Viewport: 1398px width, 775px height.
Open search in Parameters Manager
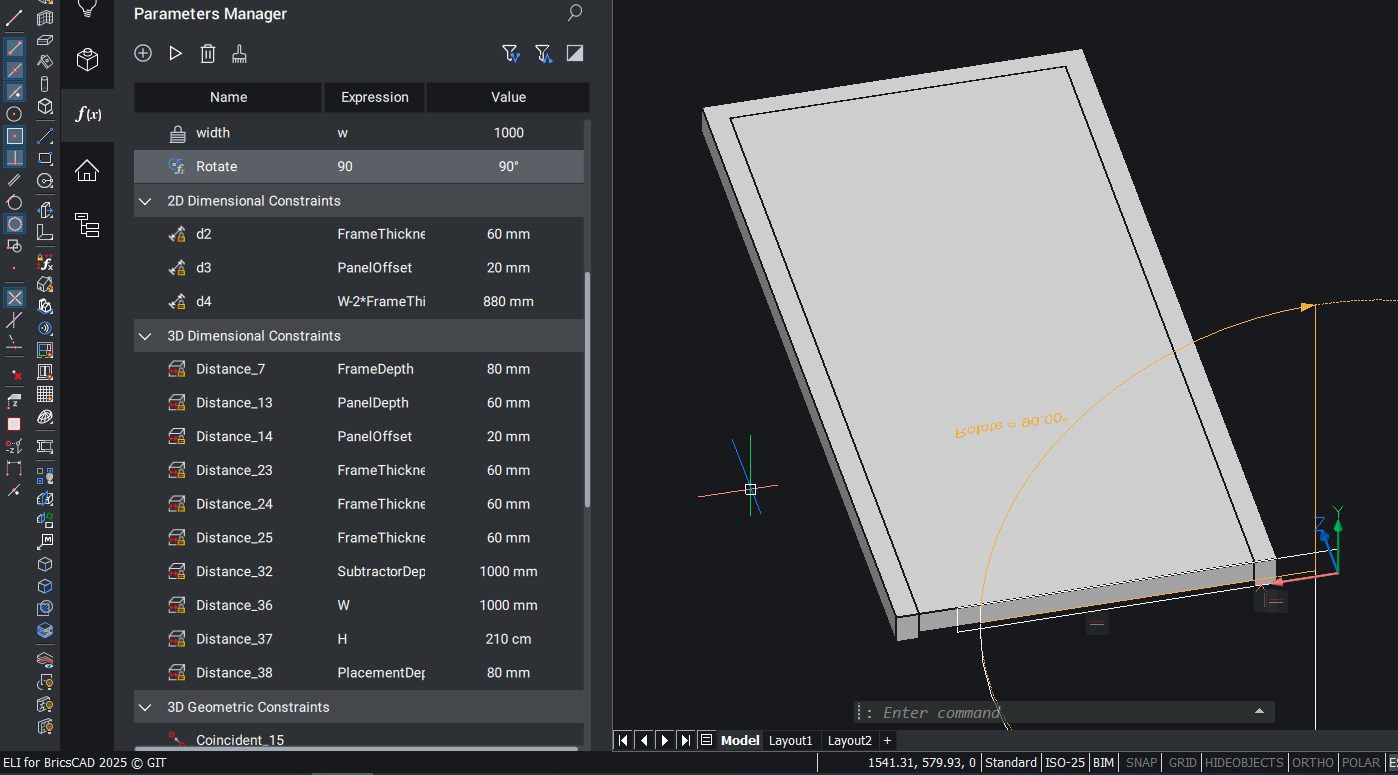(x=575, y=13)
